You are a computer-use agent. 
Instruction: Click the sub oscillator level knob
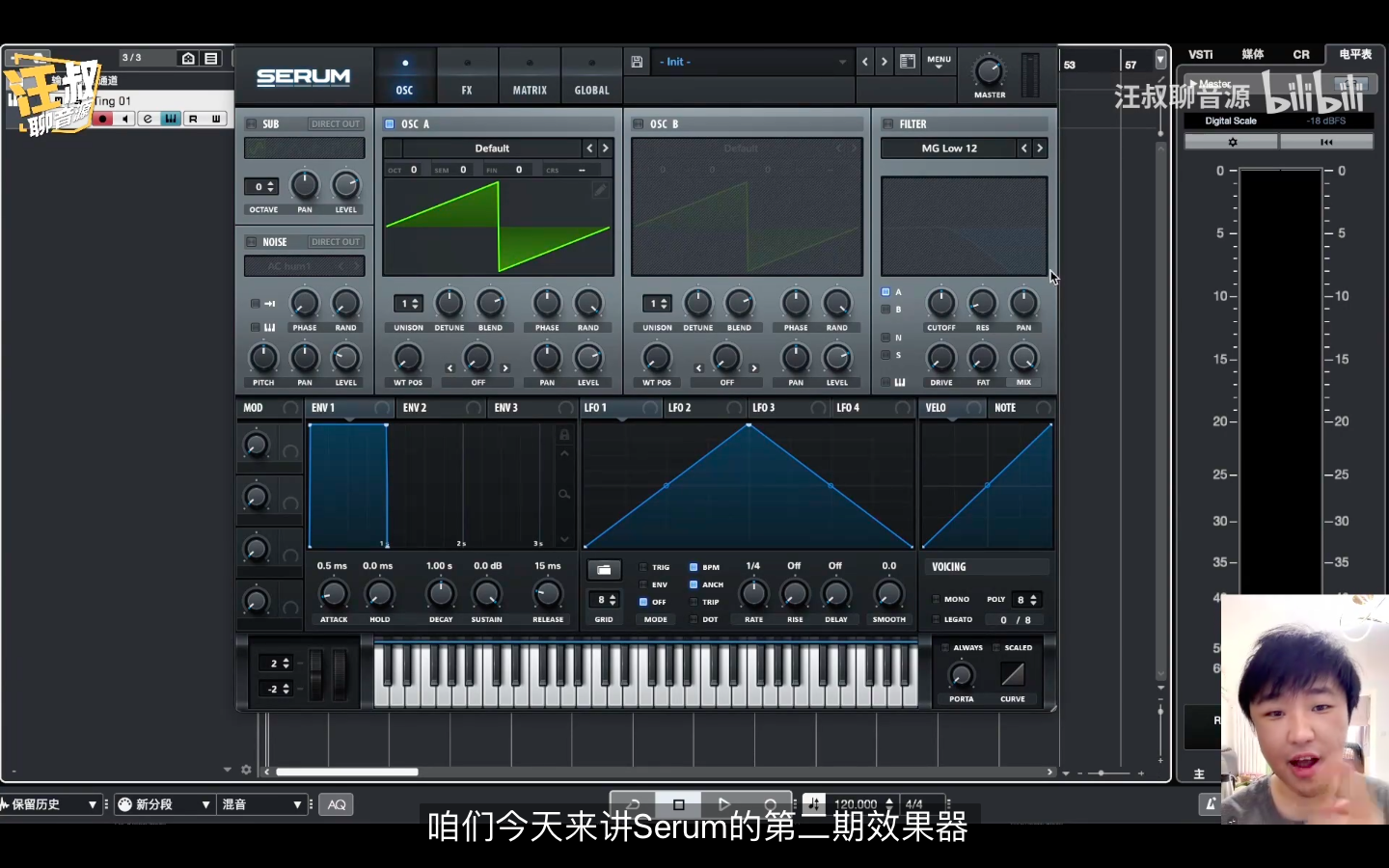click(345, 185)
